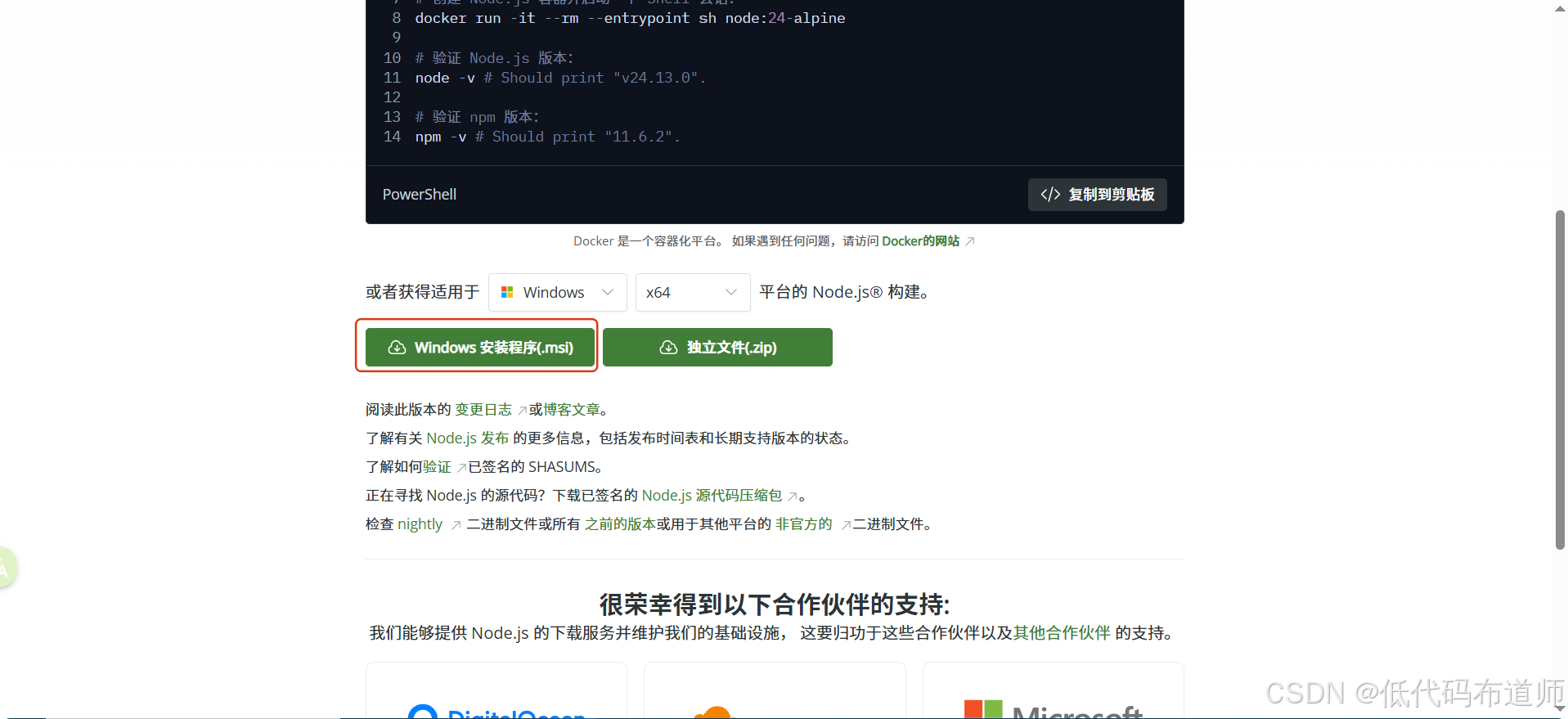Click chevron arrow of x64 dropdown
This screenshot has width=1568, height=719.
(731, 292)
